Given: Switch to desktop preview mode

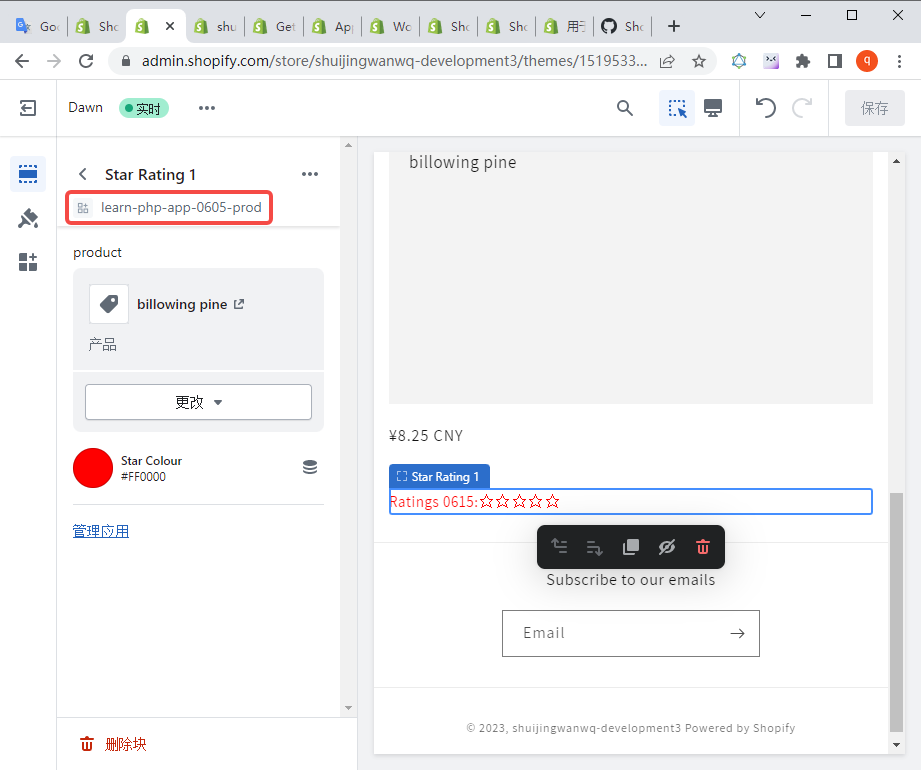Looking at the screenshot, I should point(713,108).
